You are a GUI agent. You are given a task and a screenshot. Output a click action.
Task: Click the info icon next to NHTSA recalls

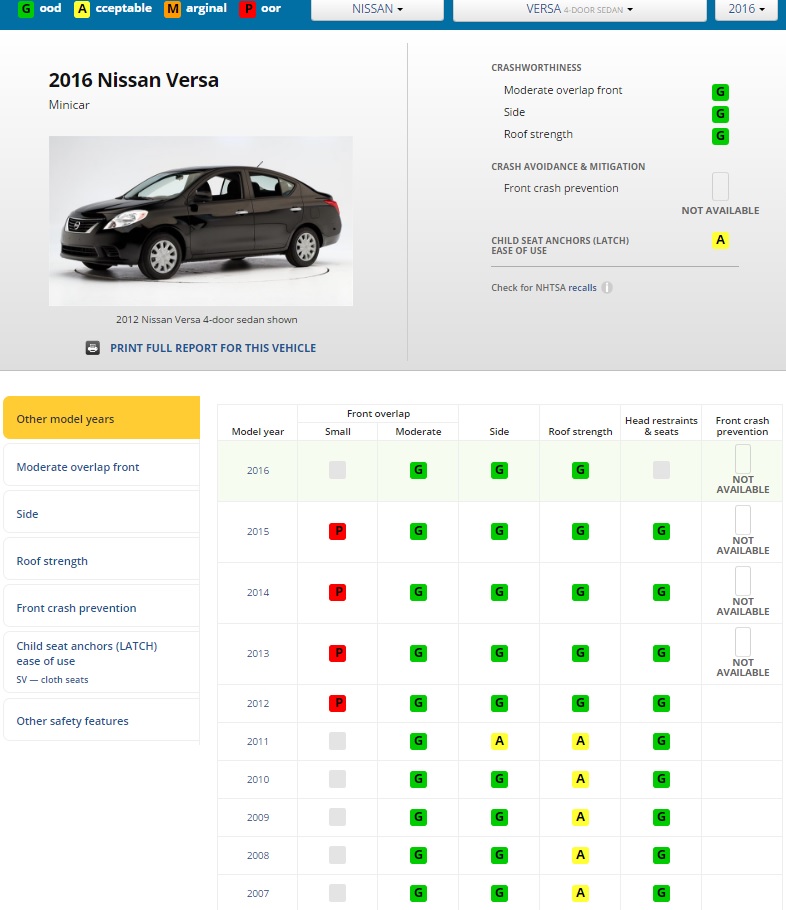point(607,287)
